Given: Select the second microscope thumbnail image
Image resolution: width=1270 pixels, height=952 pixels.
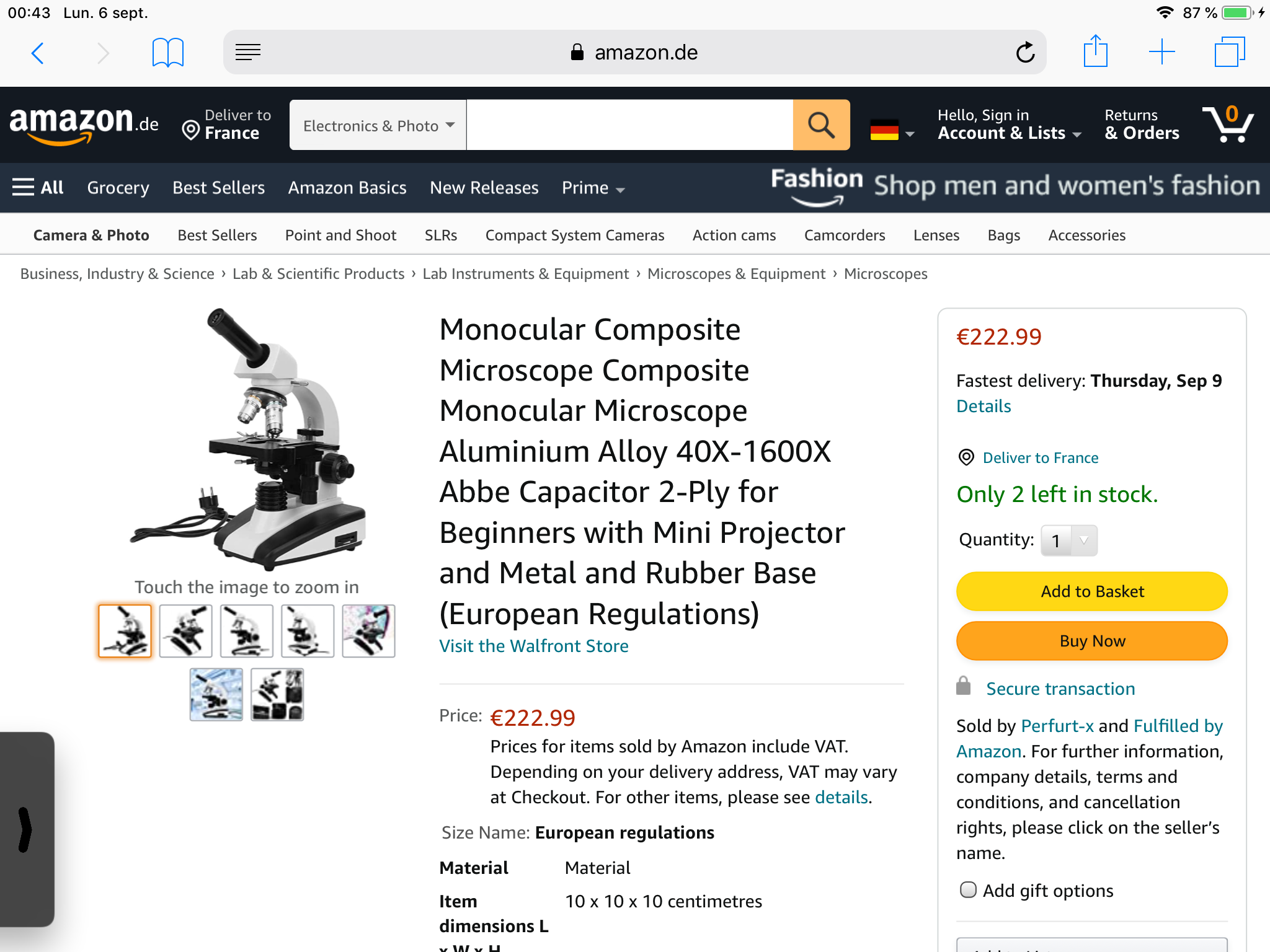Looking at the screenshot, I should point(185,631).
